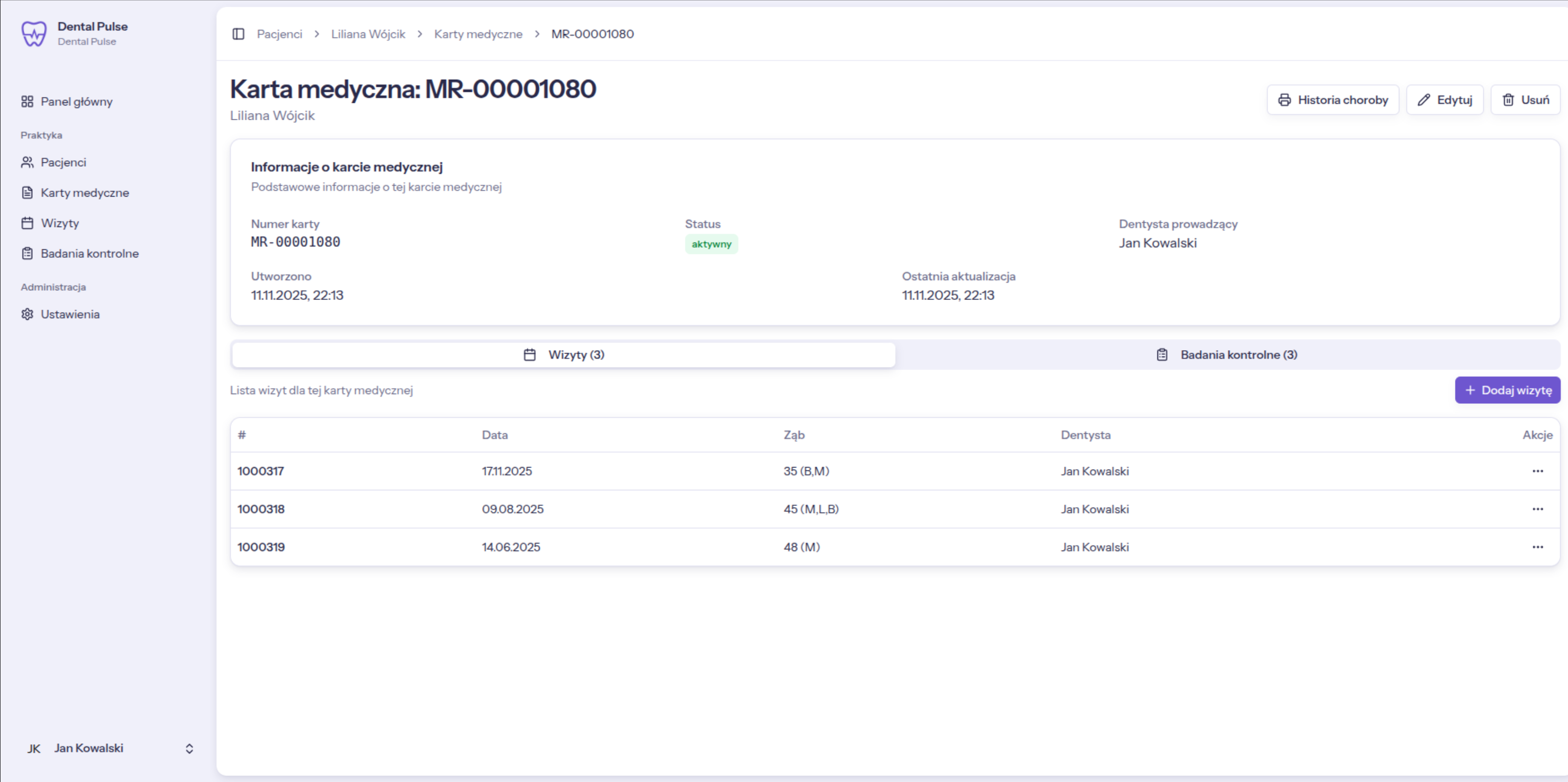Add a visit with Dodaj wizytę
Viewport: 1568px width, 782px height.
click(x=1507, y=390)
